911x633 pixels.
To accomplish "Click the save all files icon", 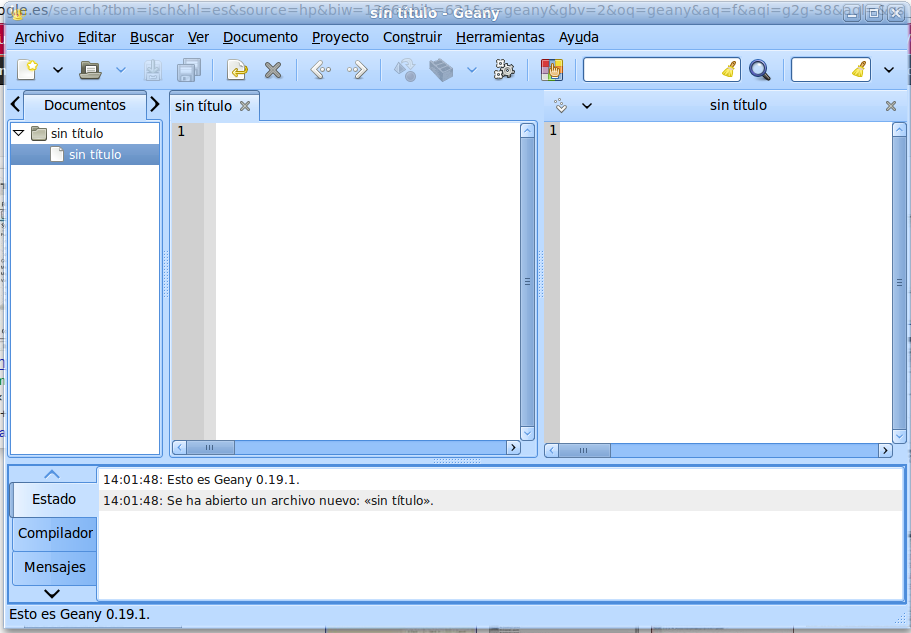I will pyautogui.click(x=189, y=70).
